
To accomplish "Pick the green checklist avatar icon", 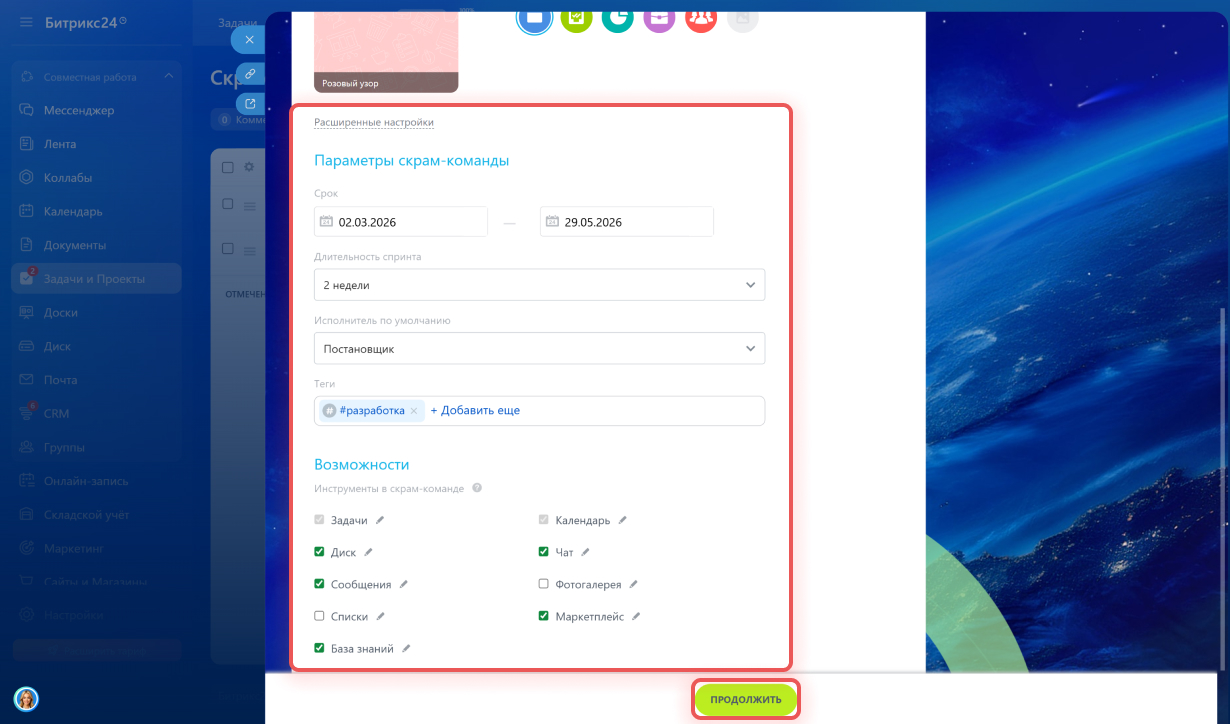I will (x=576, y=18).
